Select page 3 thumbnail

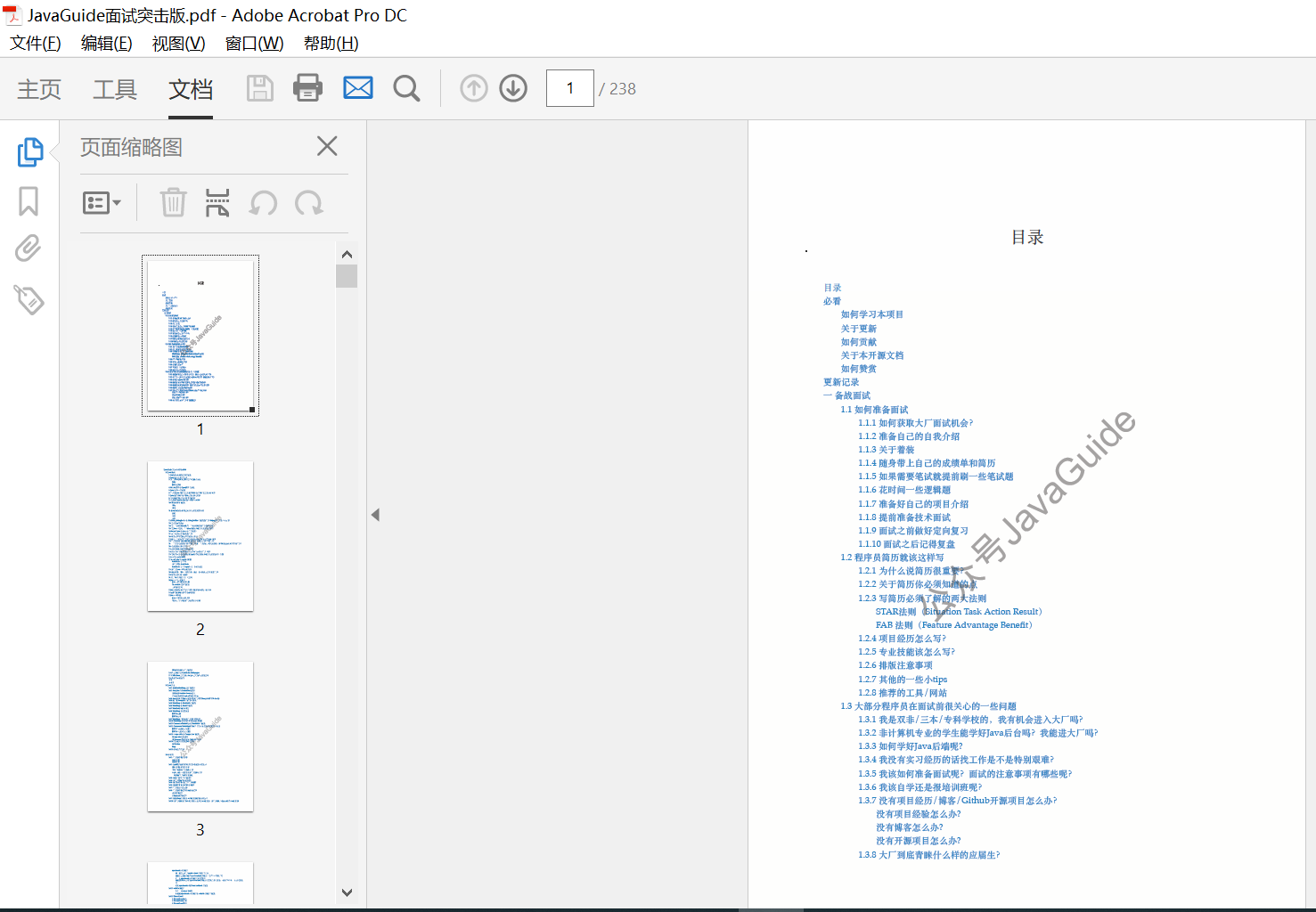click(200, 737)
